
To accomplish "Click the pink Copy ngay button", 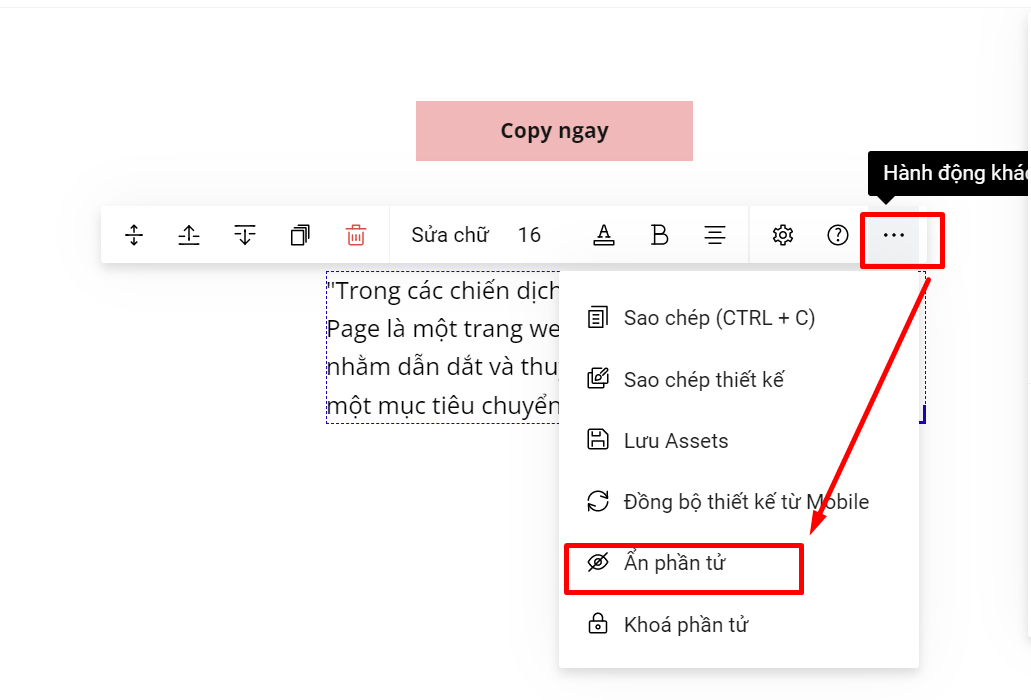I will pos(554,131).
